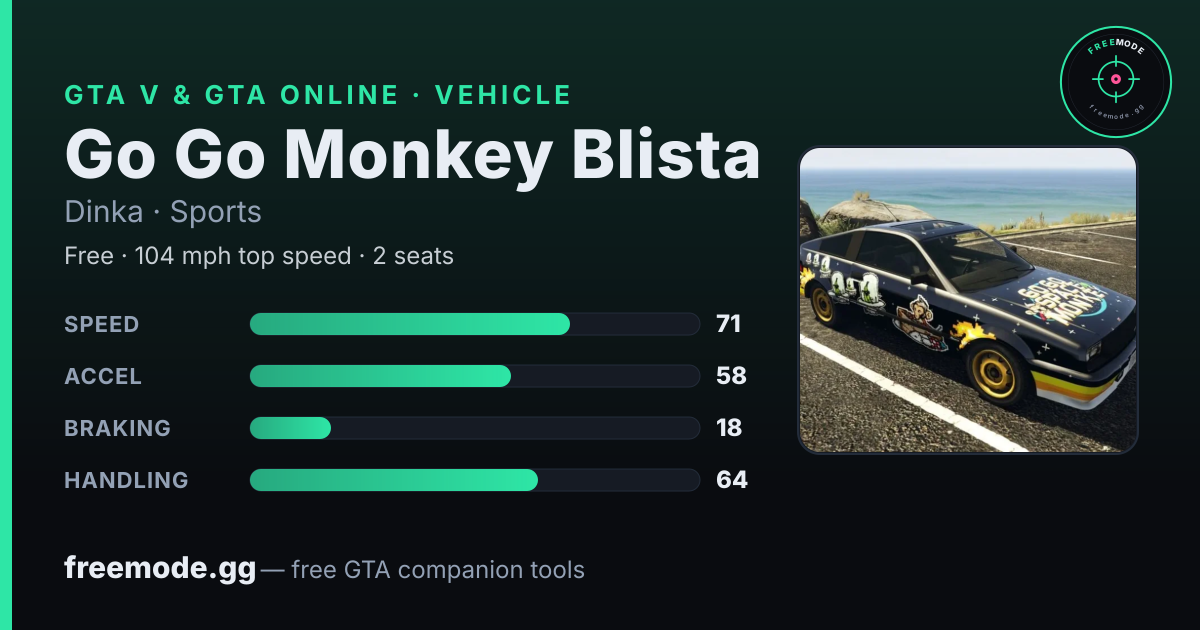The width and height of the screenshot is (1200, 630).
Task: Click the accel value 58
Action: pyautogui.click(x=731, y=376)
